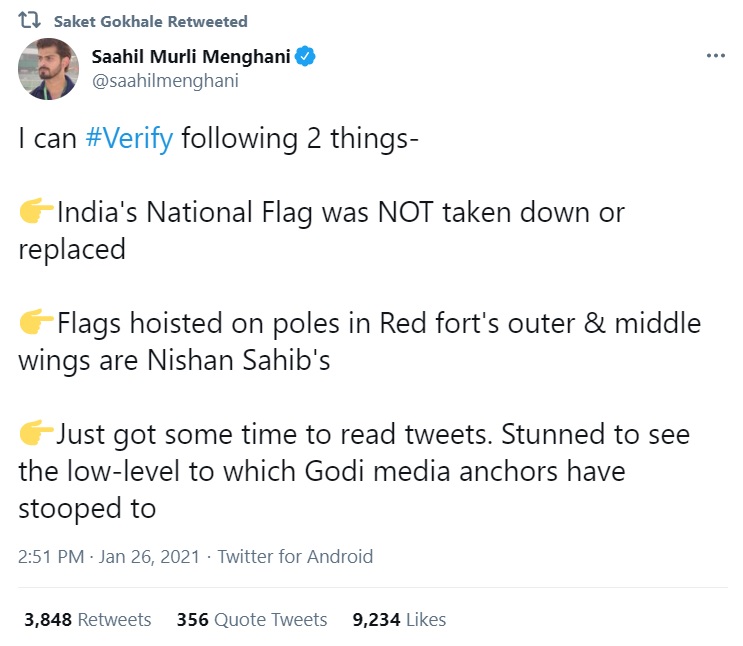Click the sentence about Nishan Sahib's flags
The image size is (743, 646).
point(360,342)
